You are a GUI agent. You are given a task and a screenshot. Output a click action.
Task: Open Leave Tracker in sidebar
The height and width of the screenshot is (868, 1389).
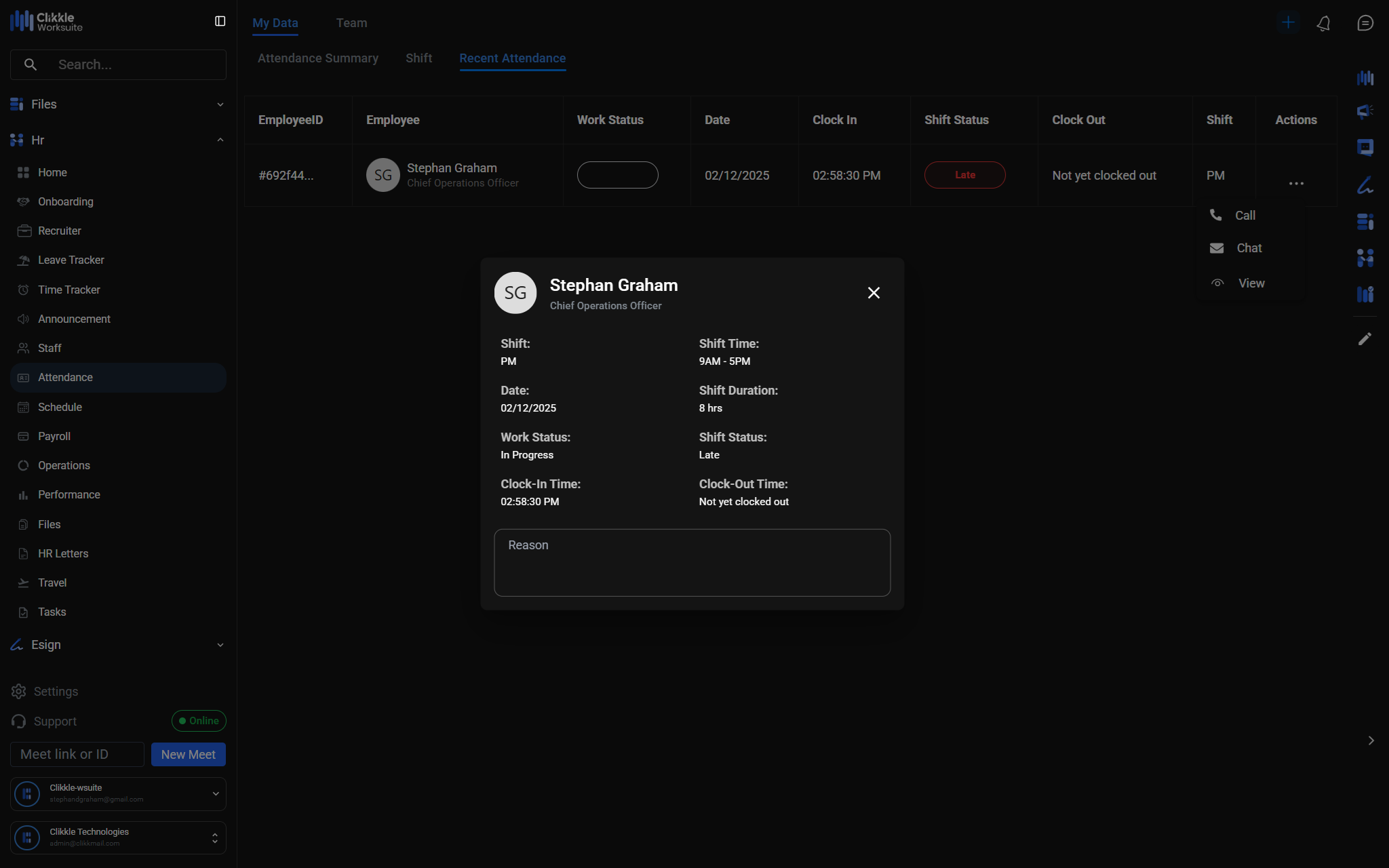(x=71, y=260)
